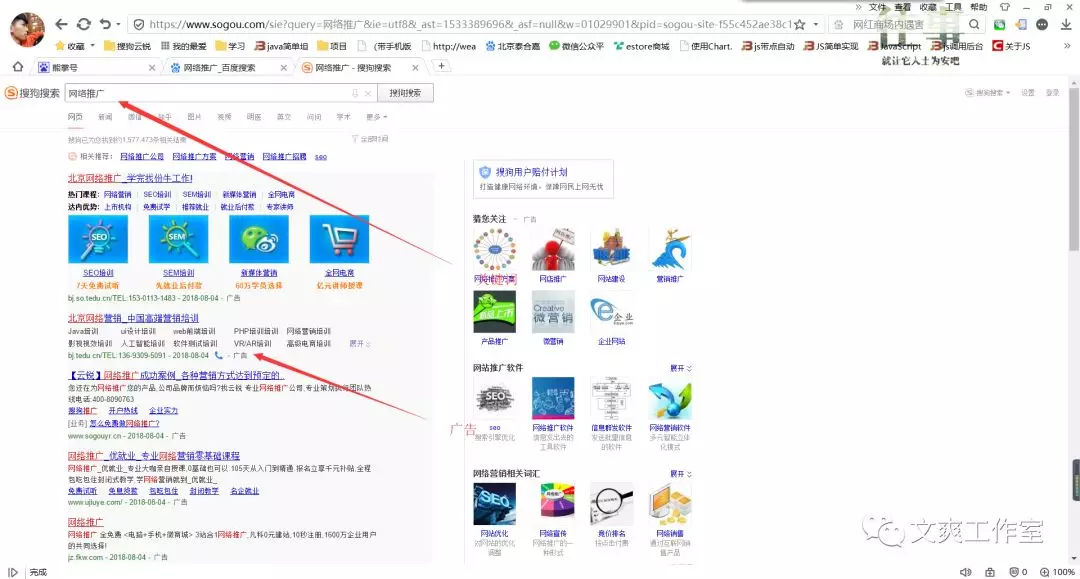
Task: Open the 帮助 menu
Action: (x=978, y=7)
